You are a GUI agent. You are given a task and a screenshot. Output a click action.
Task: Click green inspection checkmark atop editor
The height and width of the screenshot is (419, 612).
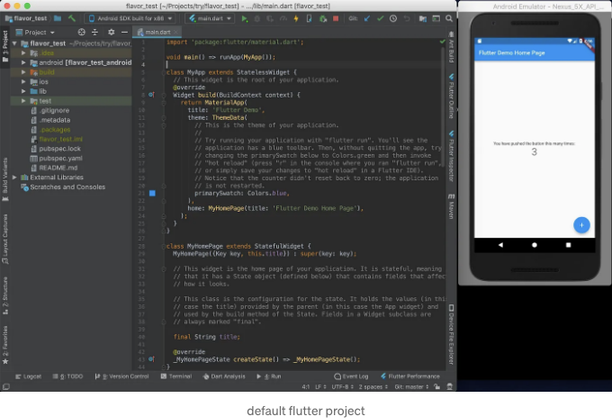(442, 41)
